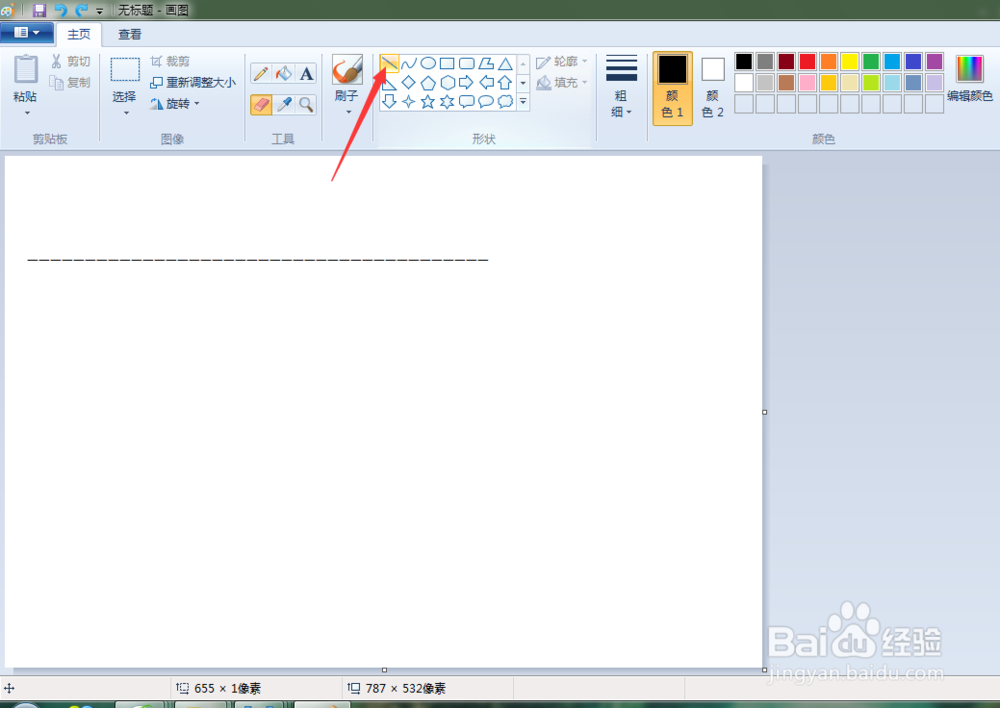
Task: Open the Paint file menu button
Action: (26, 33)
